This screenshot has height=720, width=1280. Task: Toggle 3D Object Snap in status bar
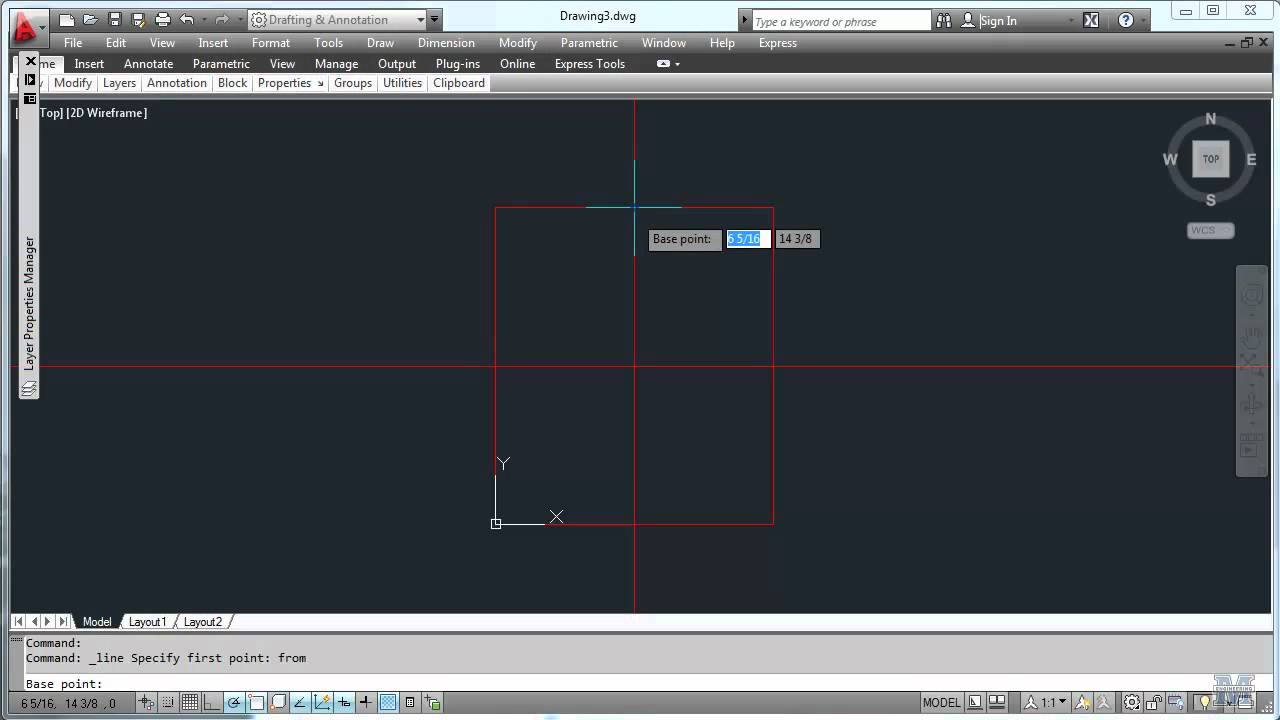coord(278,702)
